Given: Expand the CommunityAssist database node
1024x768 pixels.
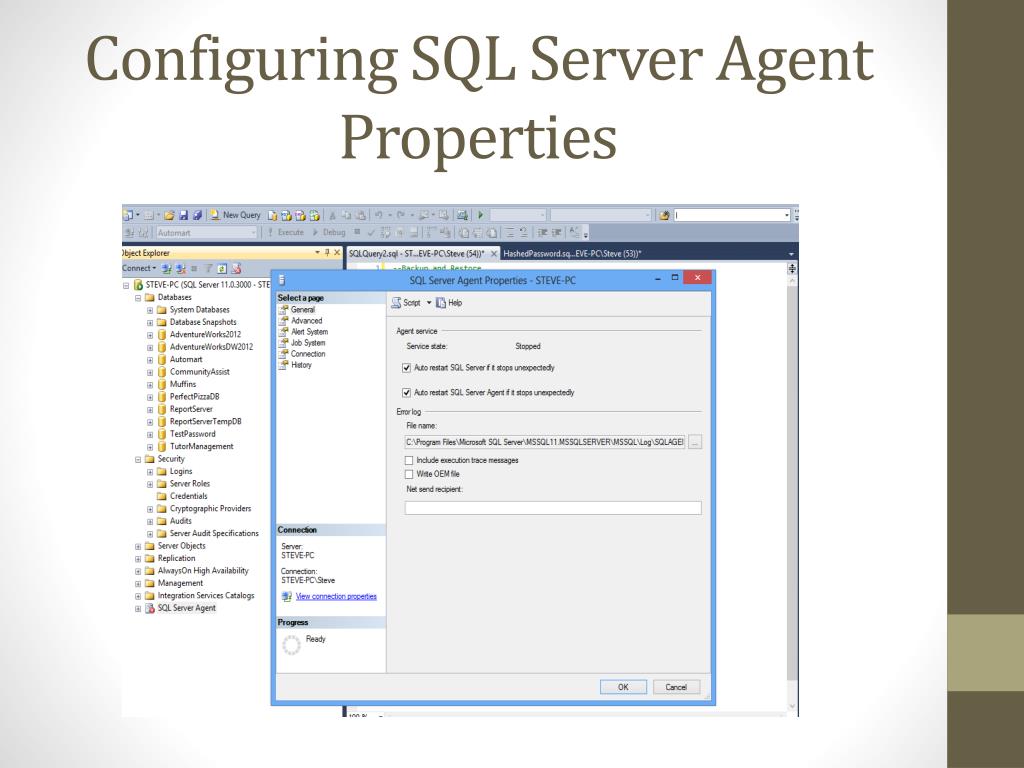Looking at the screenshot, I should tap(150, 372).
